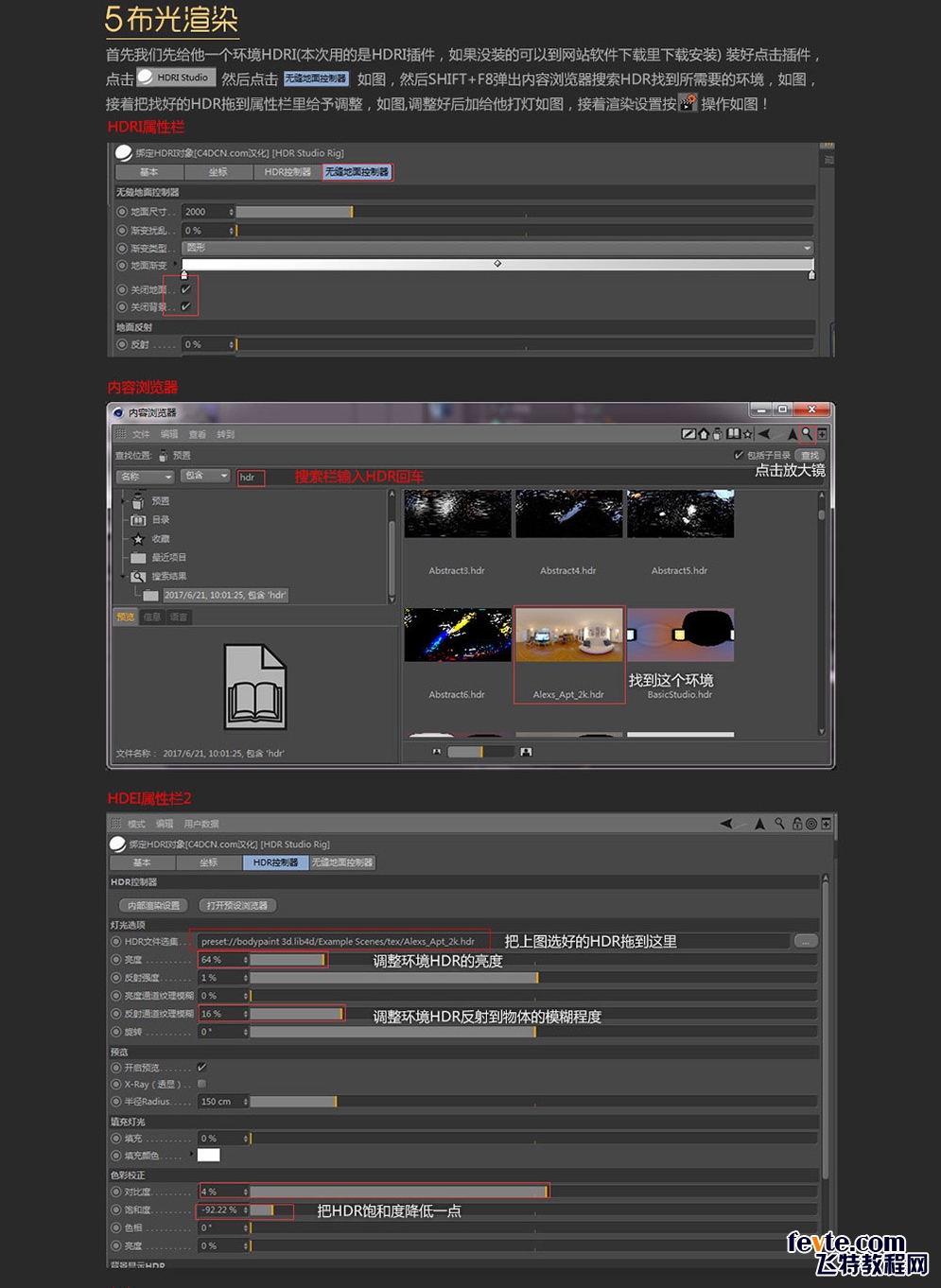Click the 地面渐变 gradient middle knot
The height and width of the screenshot is (1288, 941).
[x=497, y=264]
